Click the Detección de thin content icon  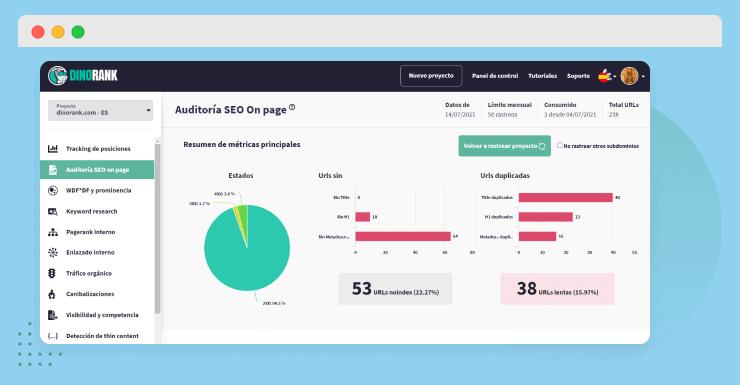point(53,336)
